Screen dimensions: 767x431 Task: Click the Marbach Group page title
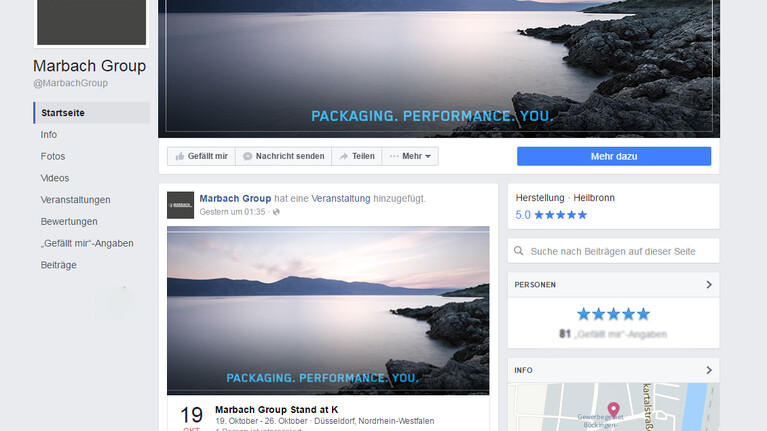click(90, 66)
